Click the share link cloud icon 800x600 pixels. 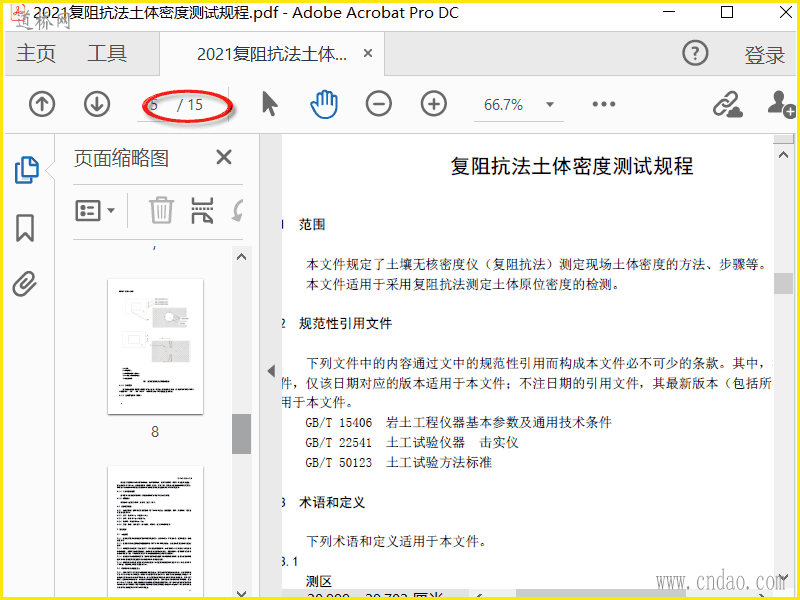[728, 105]
